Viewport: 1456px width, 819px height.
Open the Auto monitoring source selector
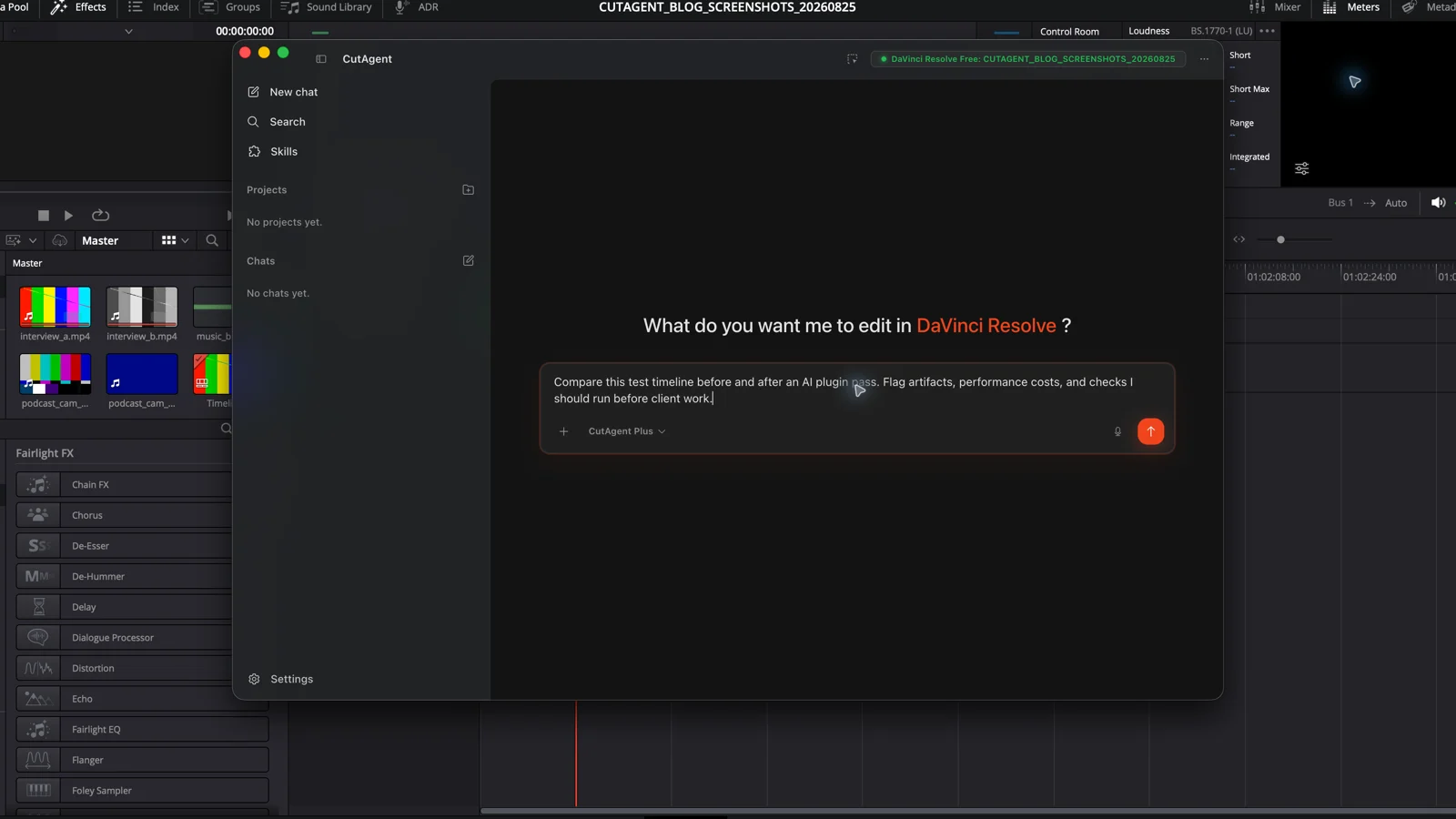click(x=1396, y=203)
